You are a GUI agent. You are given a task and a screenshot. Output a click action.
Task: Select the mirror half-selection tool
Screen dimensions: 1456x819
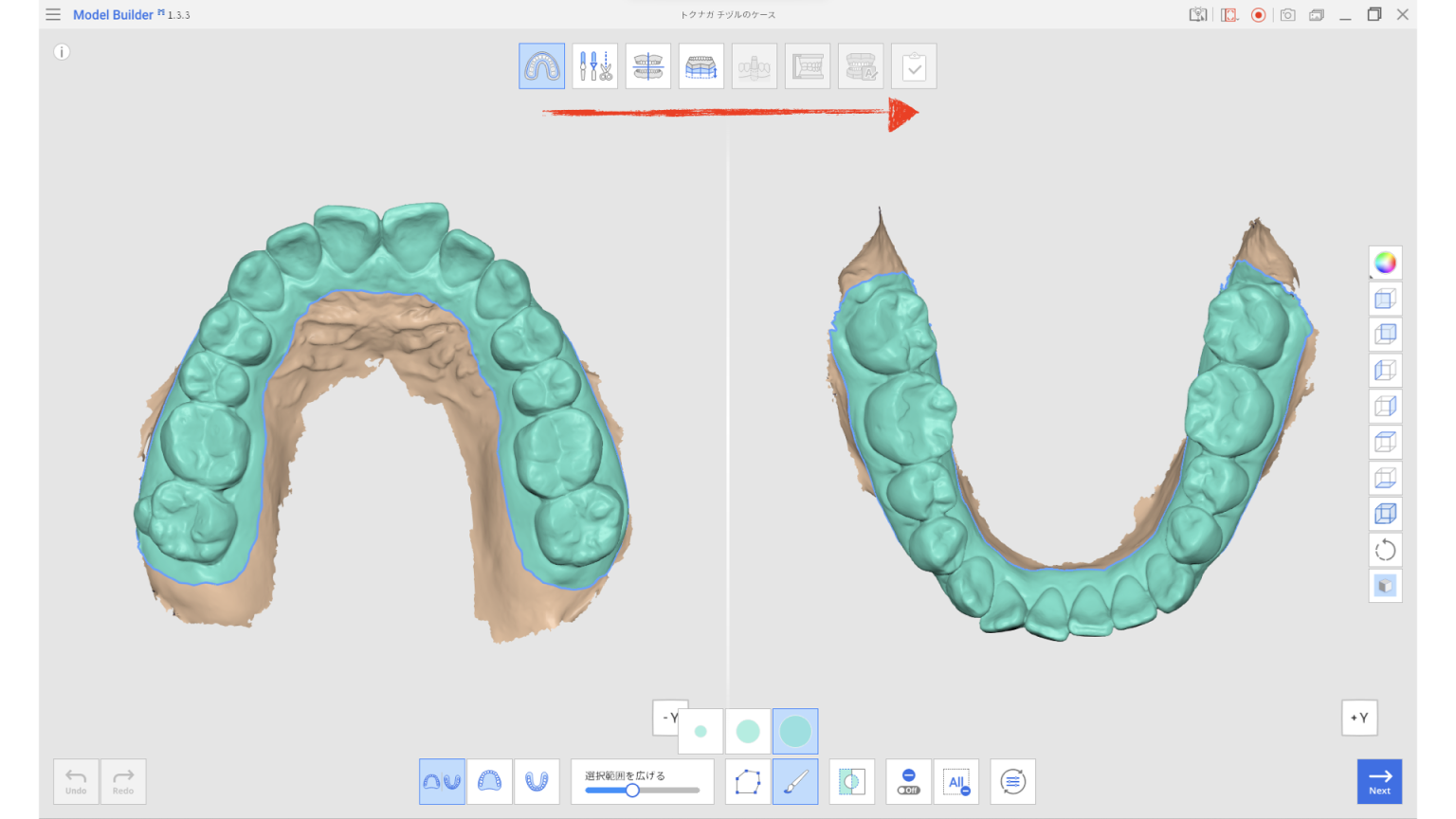coord(851,781)
